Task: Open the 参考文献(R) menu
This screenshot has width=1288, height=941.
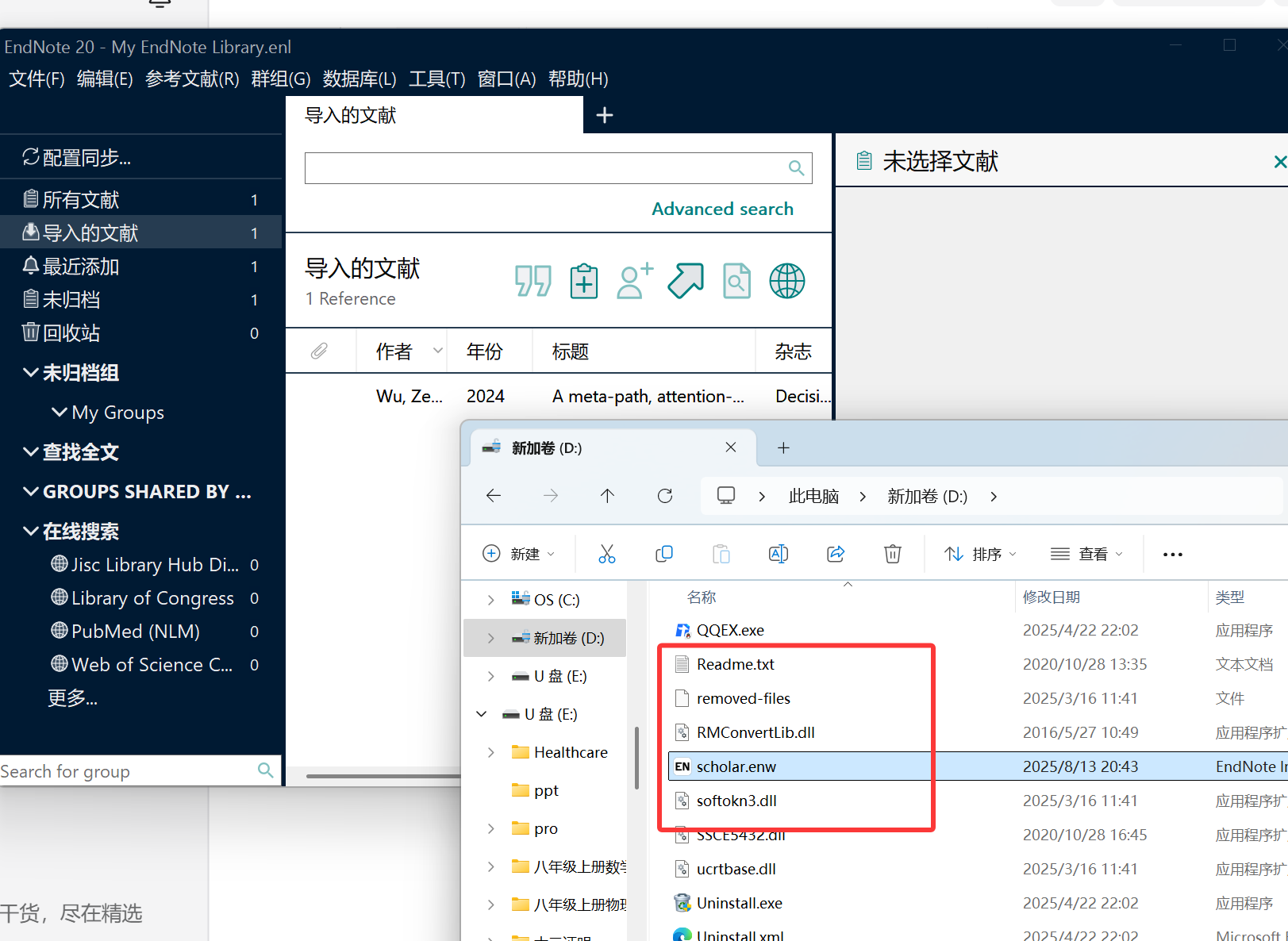Action: 192,79
